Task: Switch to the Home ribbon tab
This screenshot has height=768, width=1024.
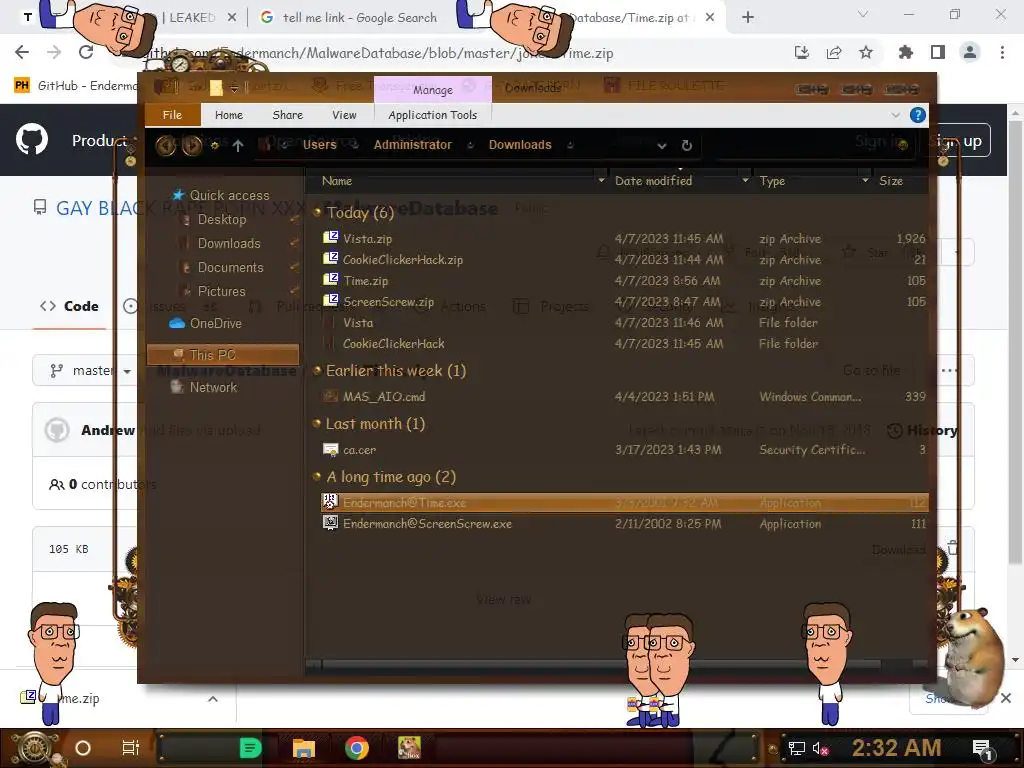Action: click(x=229, y=115)
